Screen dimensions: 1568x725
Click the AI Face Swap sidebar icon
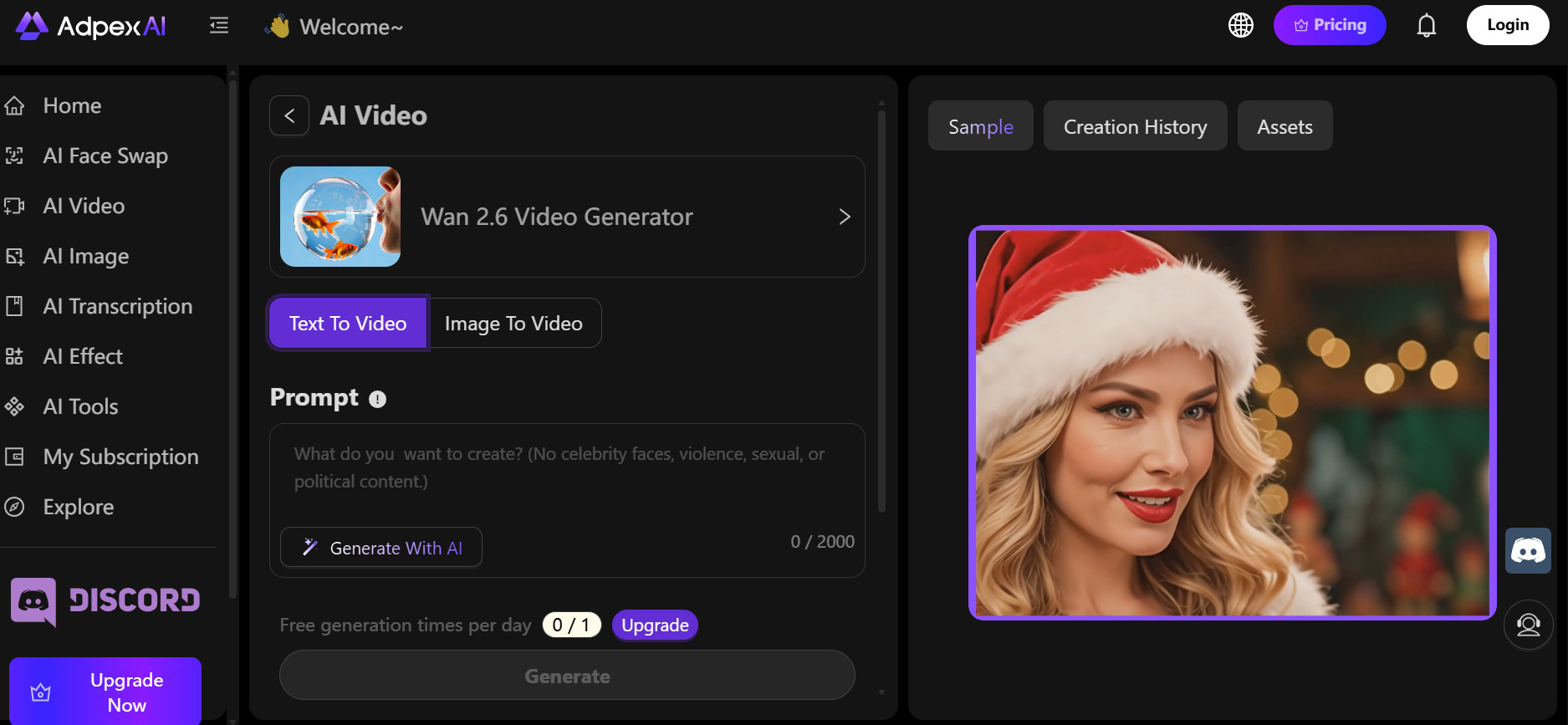tap(14, 156)
